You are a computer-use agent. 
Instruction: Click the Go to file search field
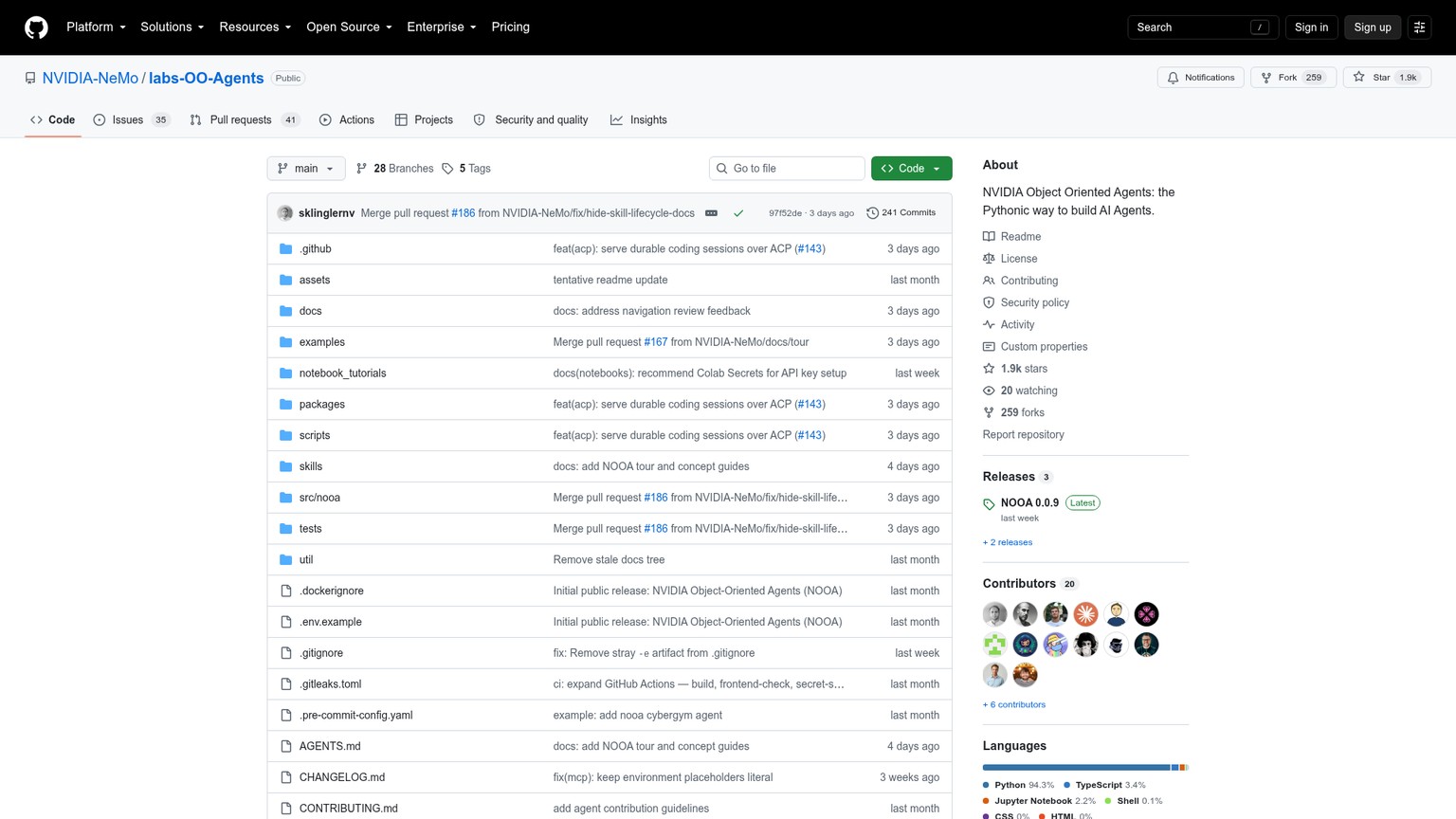(787, 169)
